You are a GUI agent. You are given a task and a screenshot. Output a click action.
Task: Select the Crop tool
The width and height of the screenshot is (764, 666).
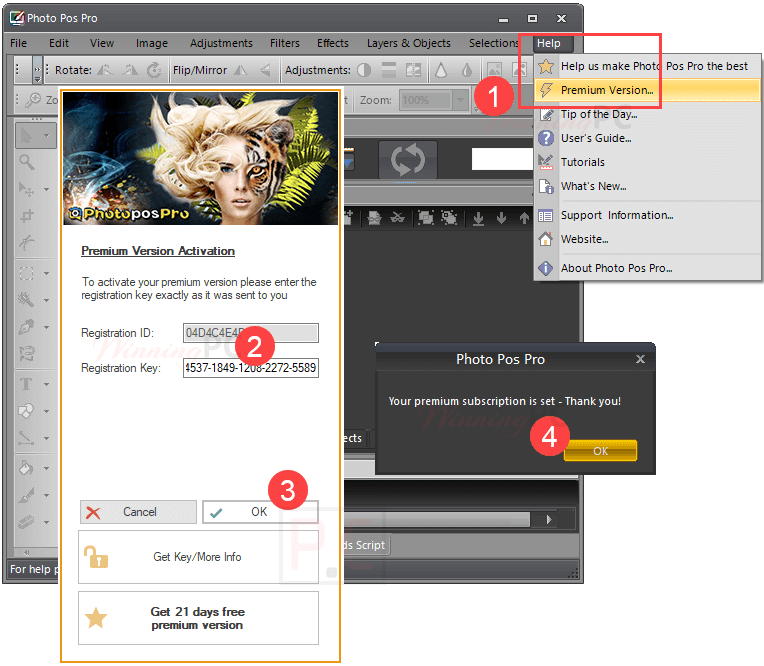tap(26, 215)
